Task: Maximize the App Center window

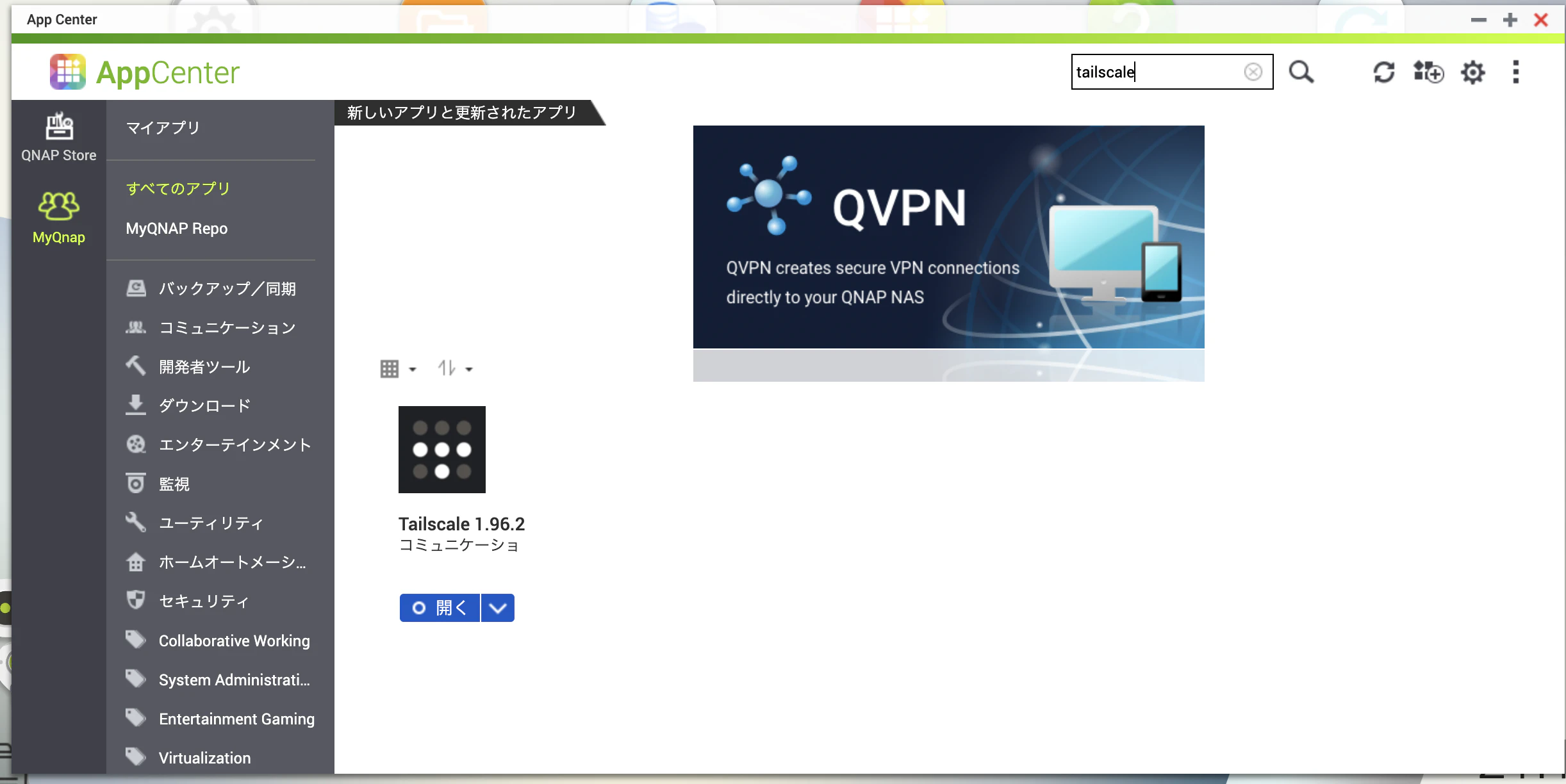Action: 1510,20
